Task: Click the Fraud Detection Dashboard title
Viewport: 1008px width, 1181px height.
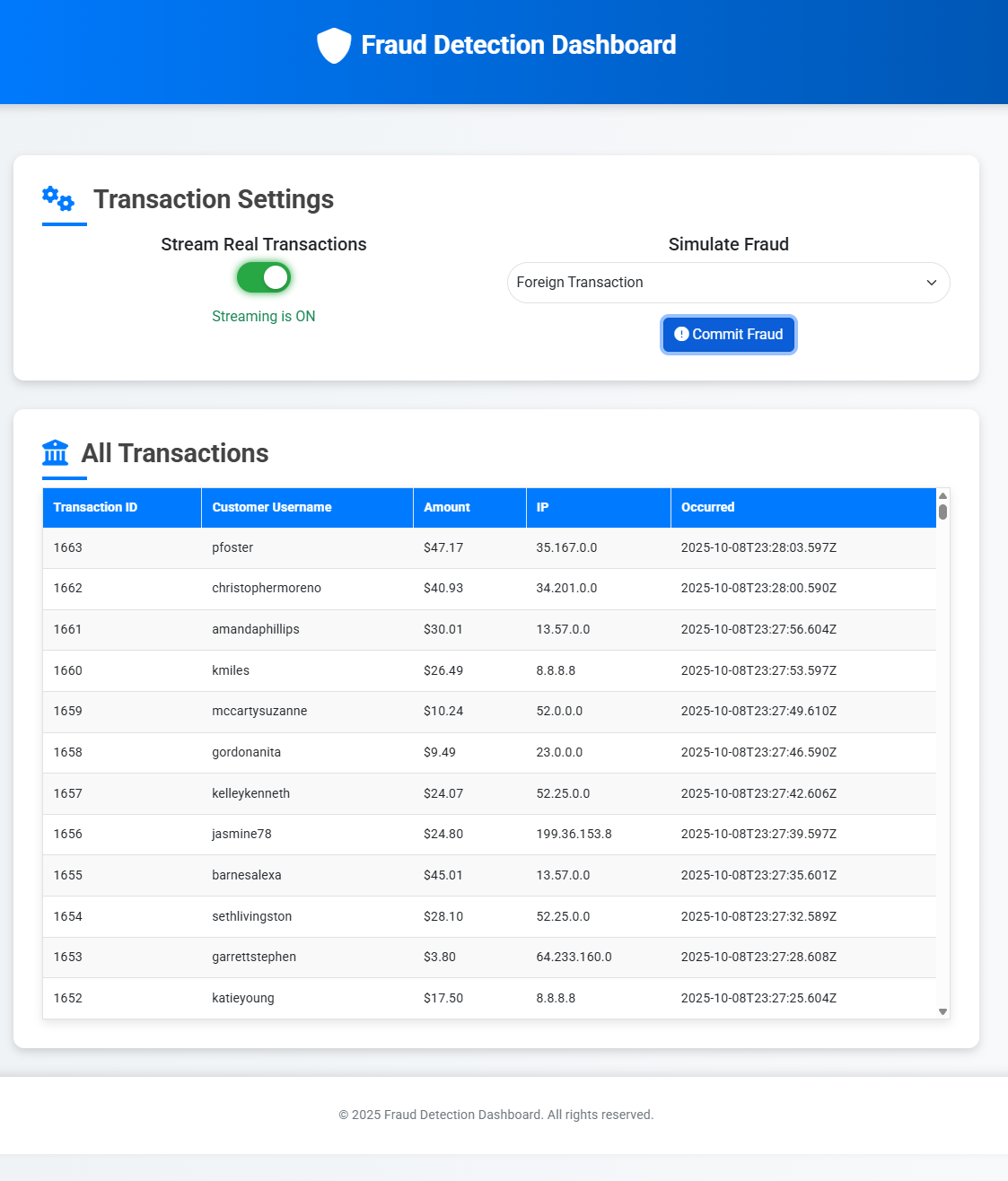Action: (x=518, y=45)
